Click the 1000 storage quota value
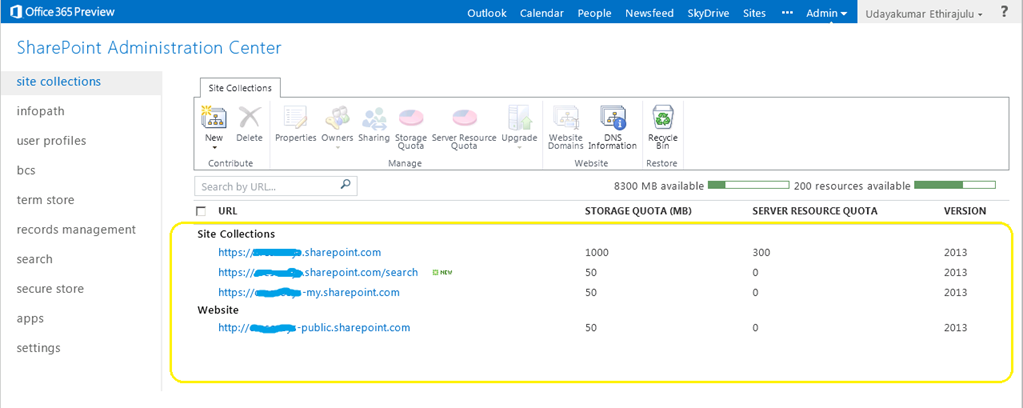Image resolution: width=1023 pixels, height=408 pixels. tap(596, 252)
